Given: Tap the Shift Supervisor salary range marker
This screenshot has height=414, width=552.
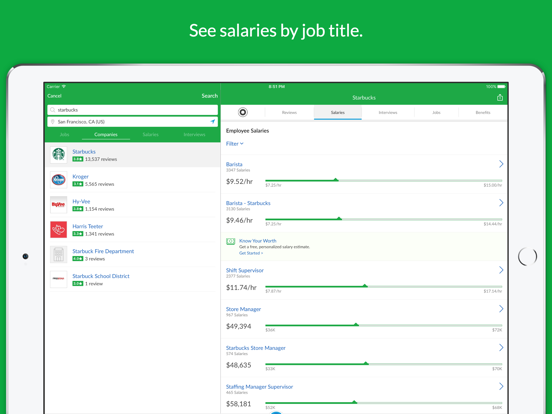Looking at the screenshot, I should click(365, 286).
